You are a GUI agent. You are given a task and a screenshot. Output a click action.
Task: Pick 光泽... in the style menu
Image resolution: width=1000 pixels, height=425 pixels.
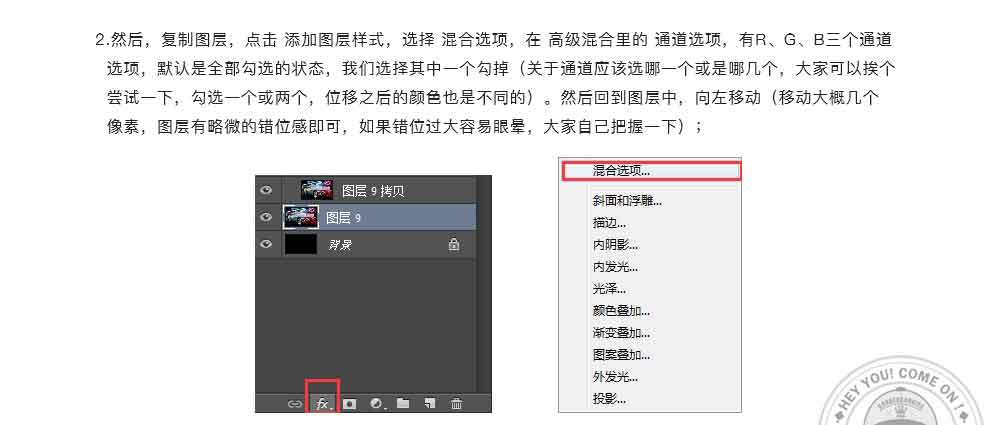[x=609, y=289]
